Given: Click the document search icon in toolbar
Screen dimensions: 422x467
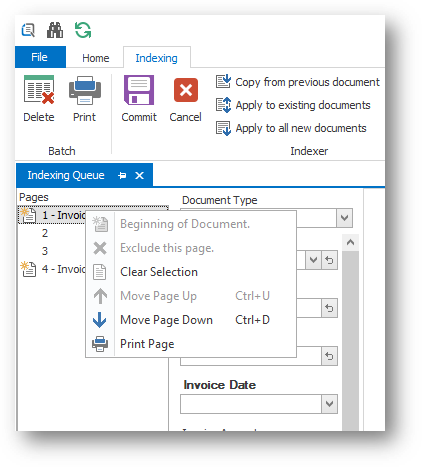Looking at the screenshot, I should [28, 30].
